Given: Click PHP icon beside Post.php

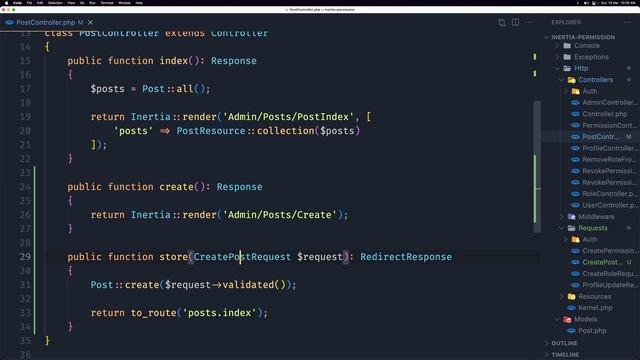Looking at the screenshot, I should pos(571,331).
